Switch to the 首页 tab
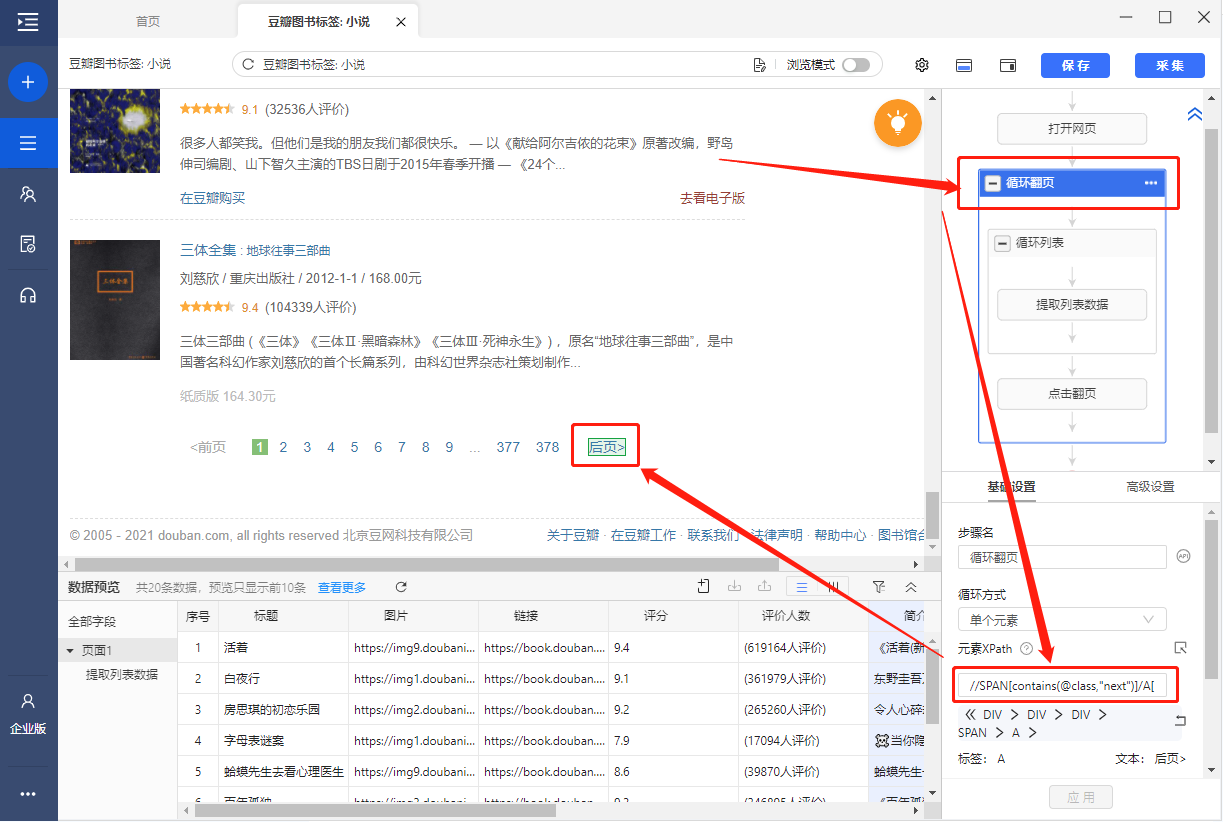 [148, 21]
